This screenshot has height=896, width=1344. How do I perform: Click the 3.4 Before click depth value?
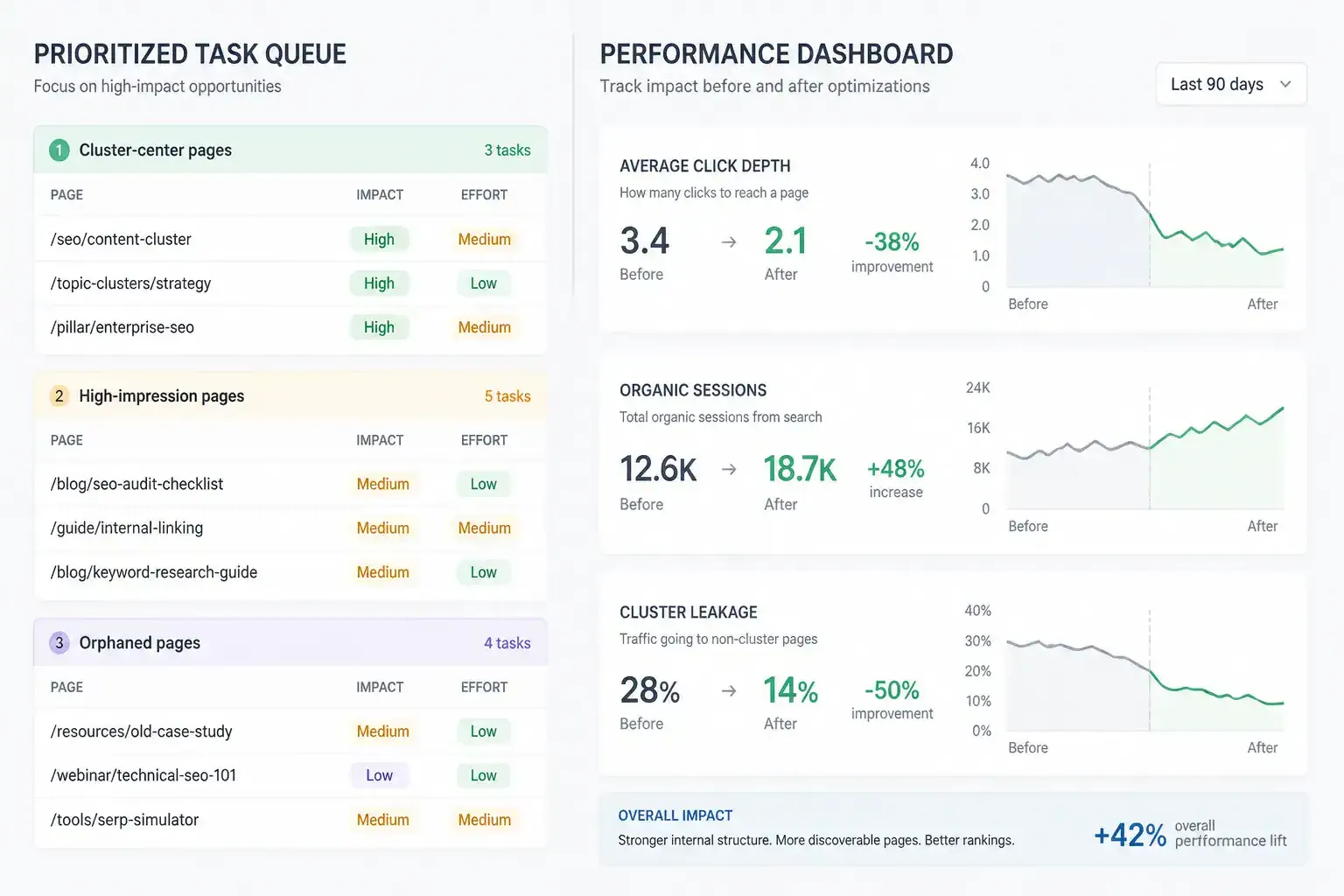pos(645,241)
